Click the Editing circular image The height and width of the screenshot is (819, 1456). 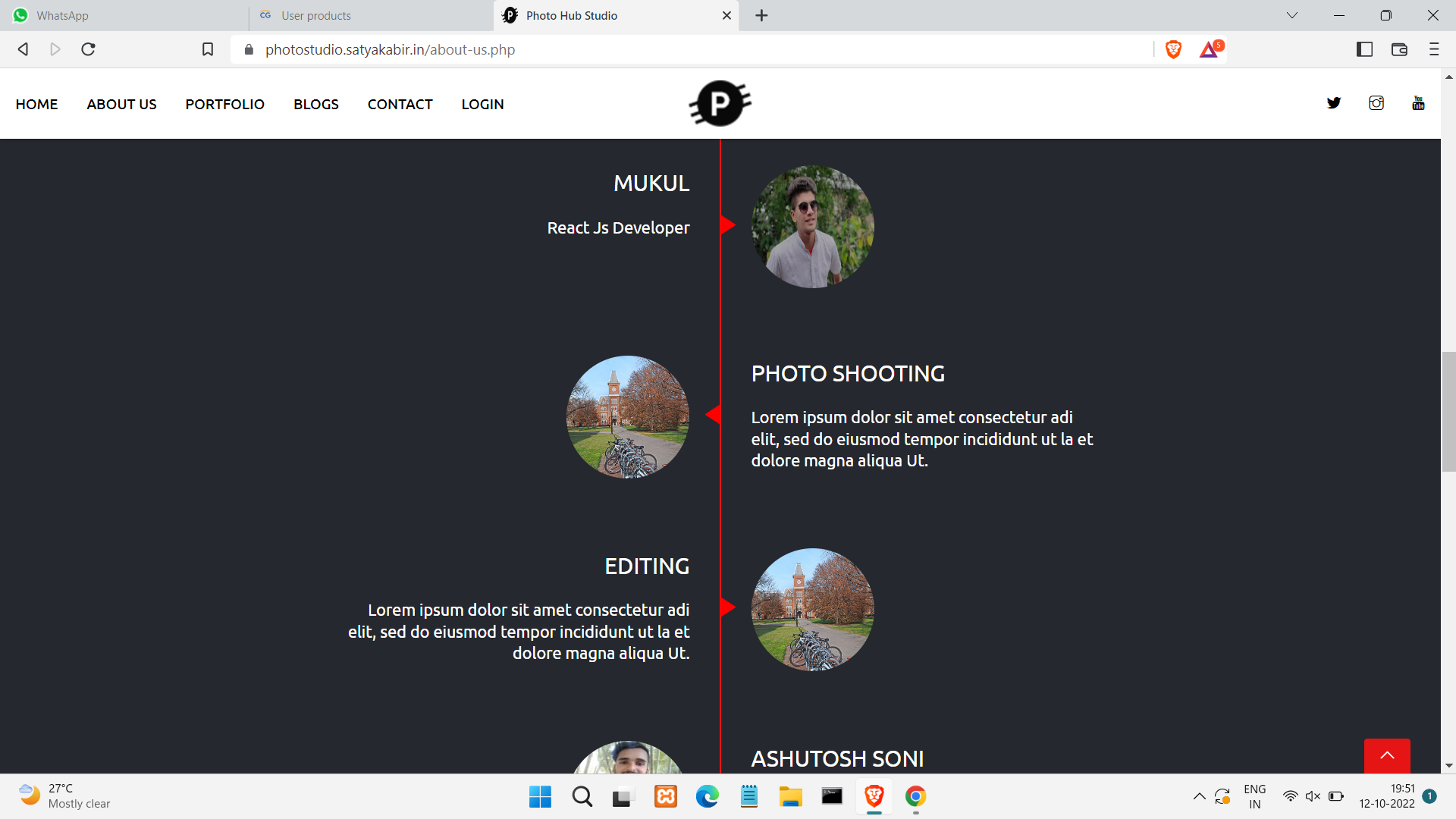[x=812, y=609]
